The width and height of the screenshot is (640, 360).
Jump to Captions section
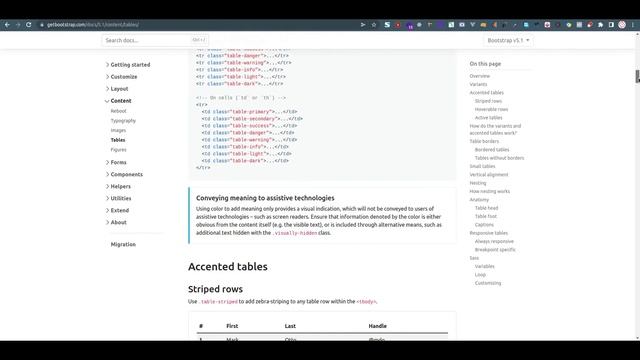[484, 225]
